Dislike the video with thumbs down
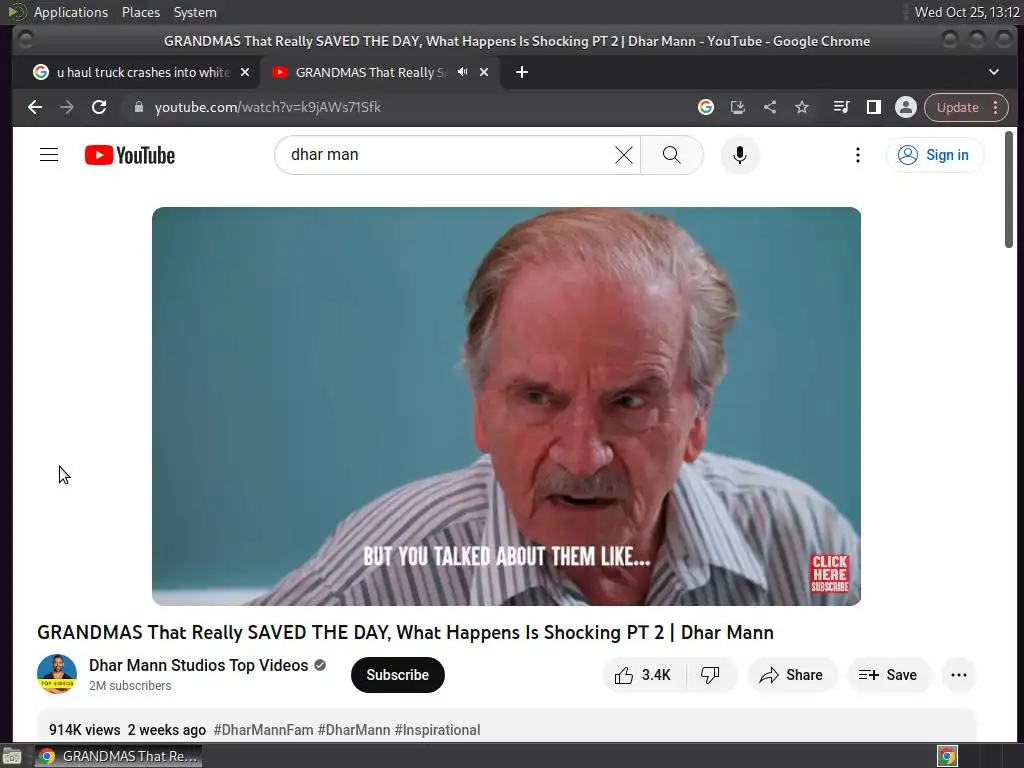Viewport: 1024px width, 768px height. (711, 675)
